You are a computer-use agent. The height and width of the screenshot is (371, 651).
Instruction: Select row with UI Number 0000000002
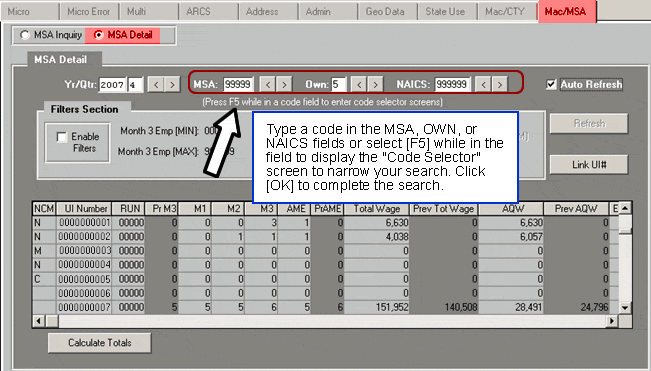[326, 237]
